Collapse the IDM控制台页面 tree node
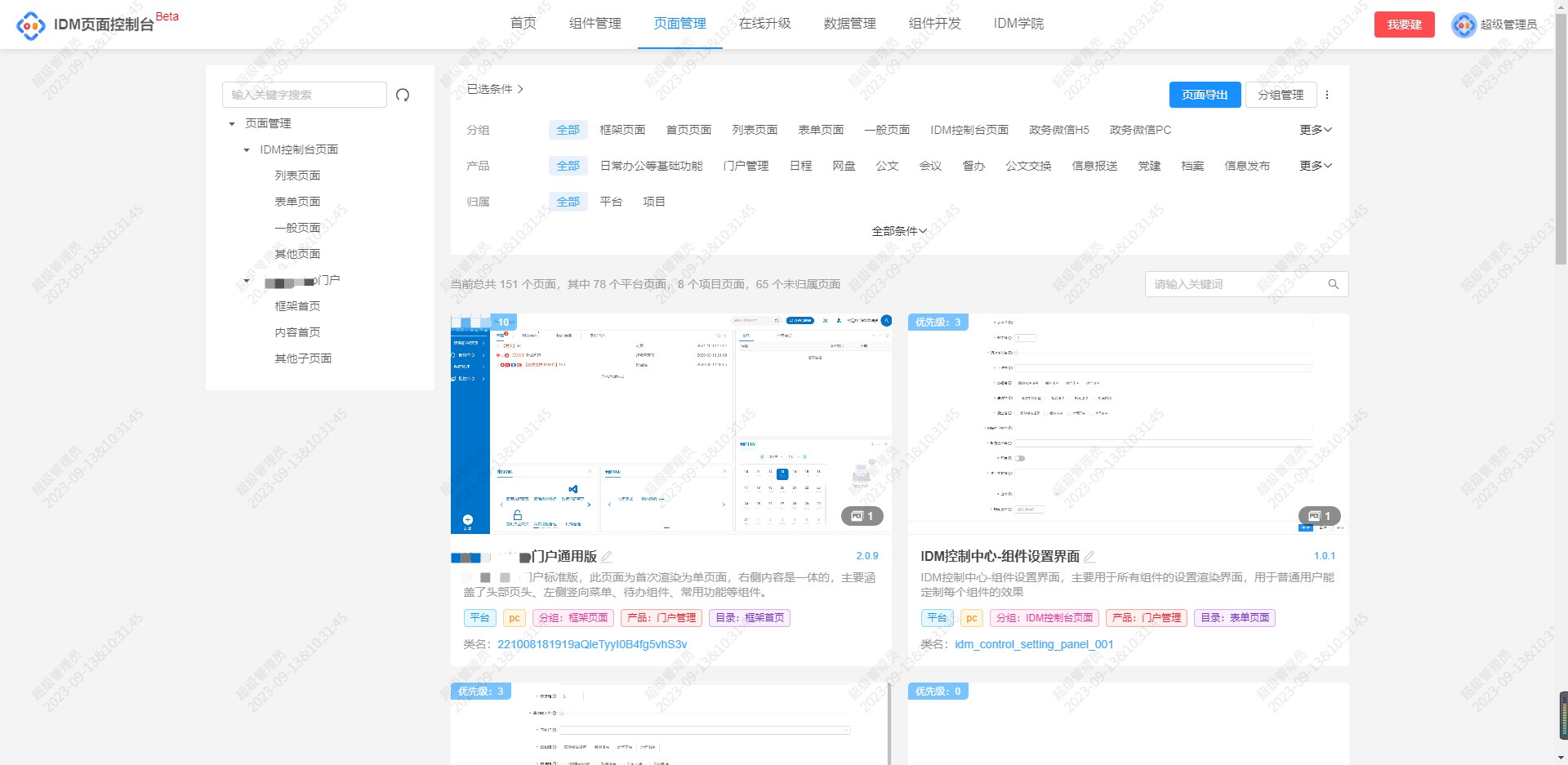The image size is (1568, 765). coord(247,150)
